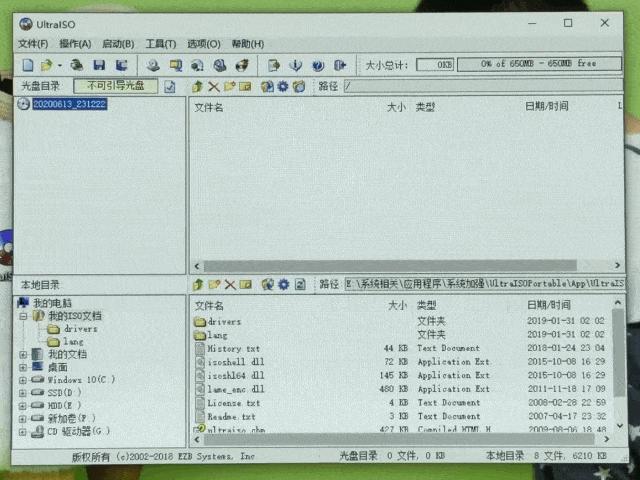Open the 选项(O) menu
The width and height of the screenshot is (640, 480).
(204, 44)
